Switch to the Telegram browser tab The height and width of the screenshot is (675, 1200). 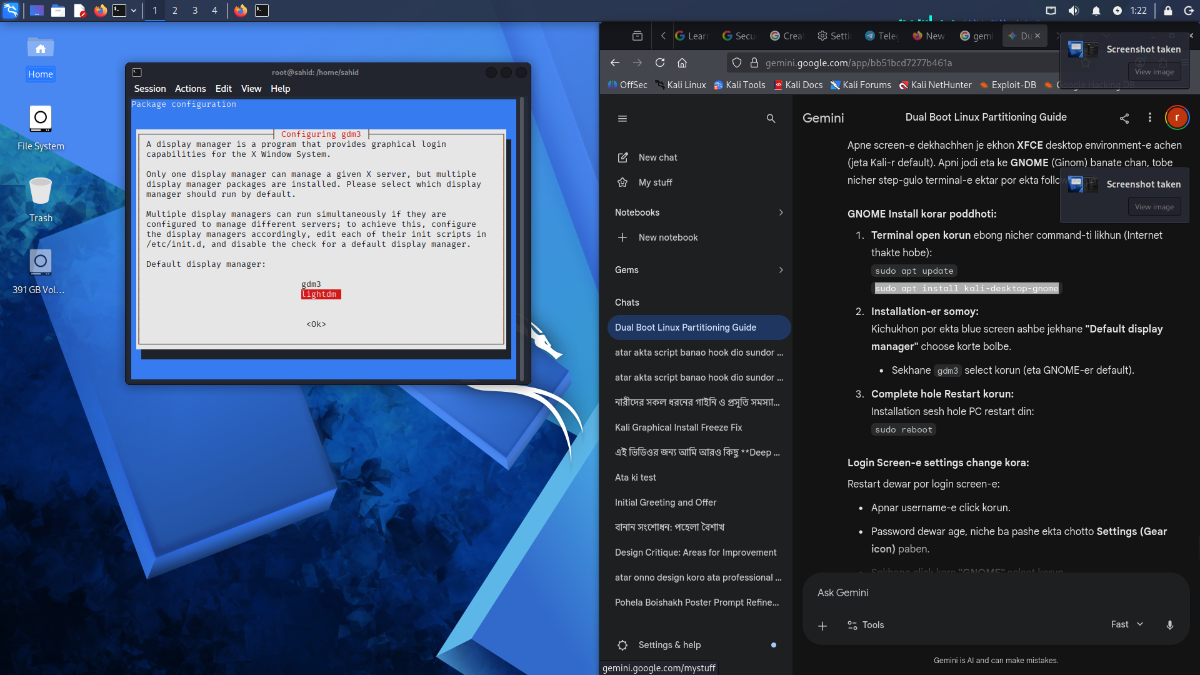tap(881, 35)
